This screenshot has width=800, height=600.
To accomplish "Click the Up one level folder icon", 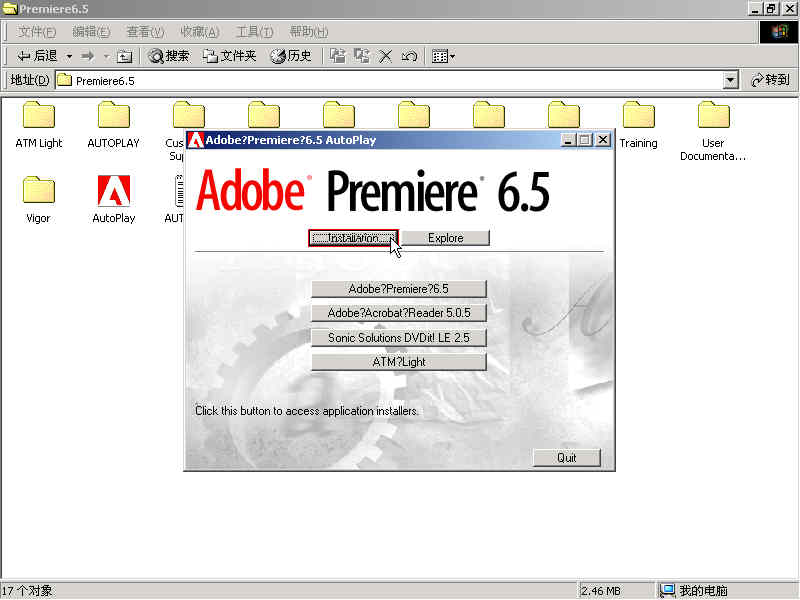I will 124,56.
